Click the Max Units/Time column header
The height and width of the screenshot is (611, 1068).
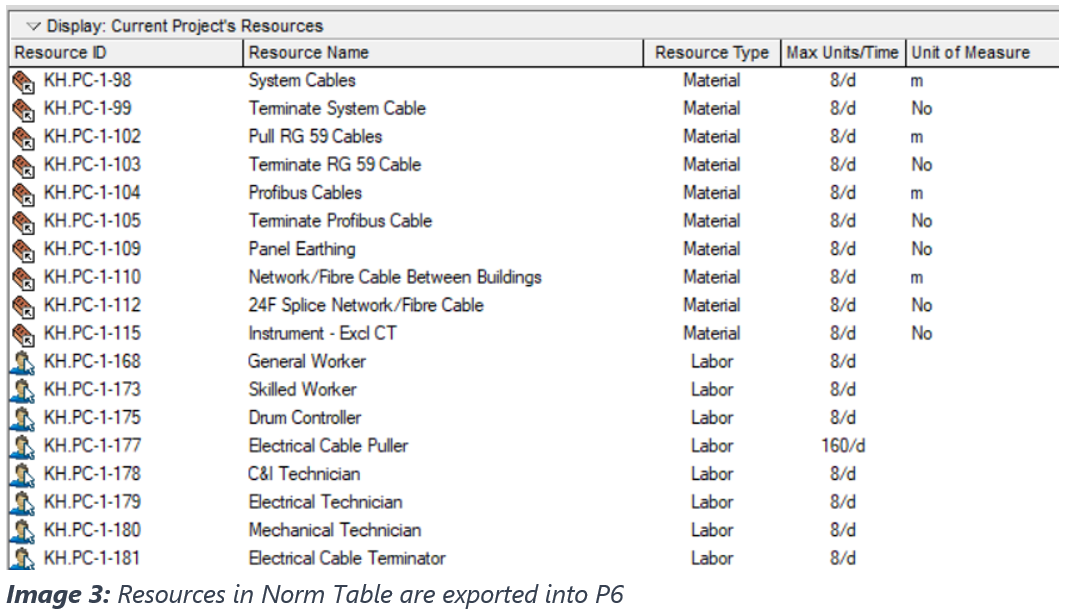click(x=842, y=53)
